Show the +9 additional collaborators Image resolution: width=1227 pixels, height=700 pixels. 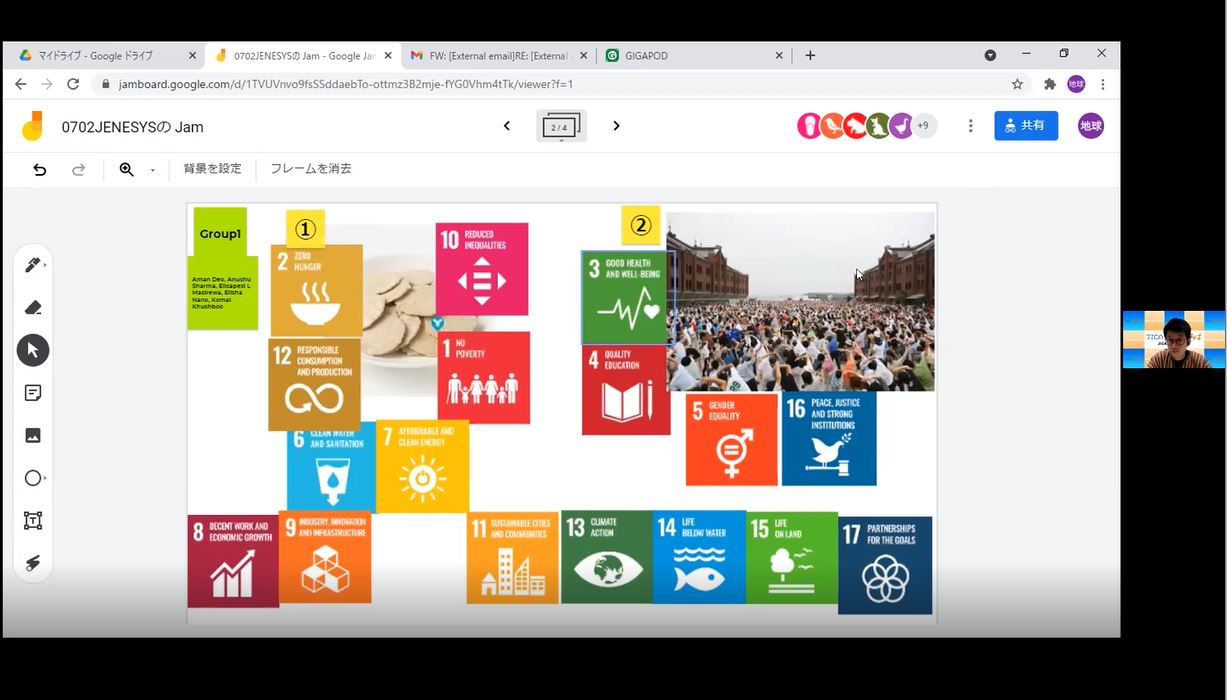(924, 126)
